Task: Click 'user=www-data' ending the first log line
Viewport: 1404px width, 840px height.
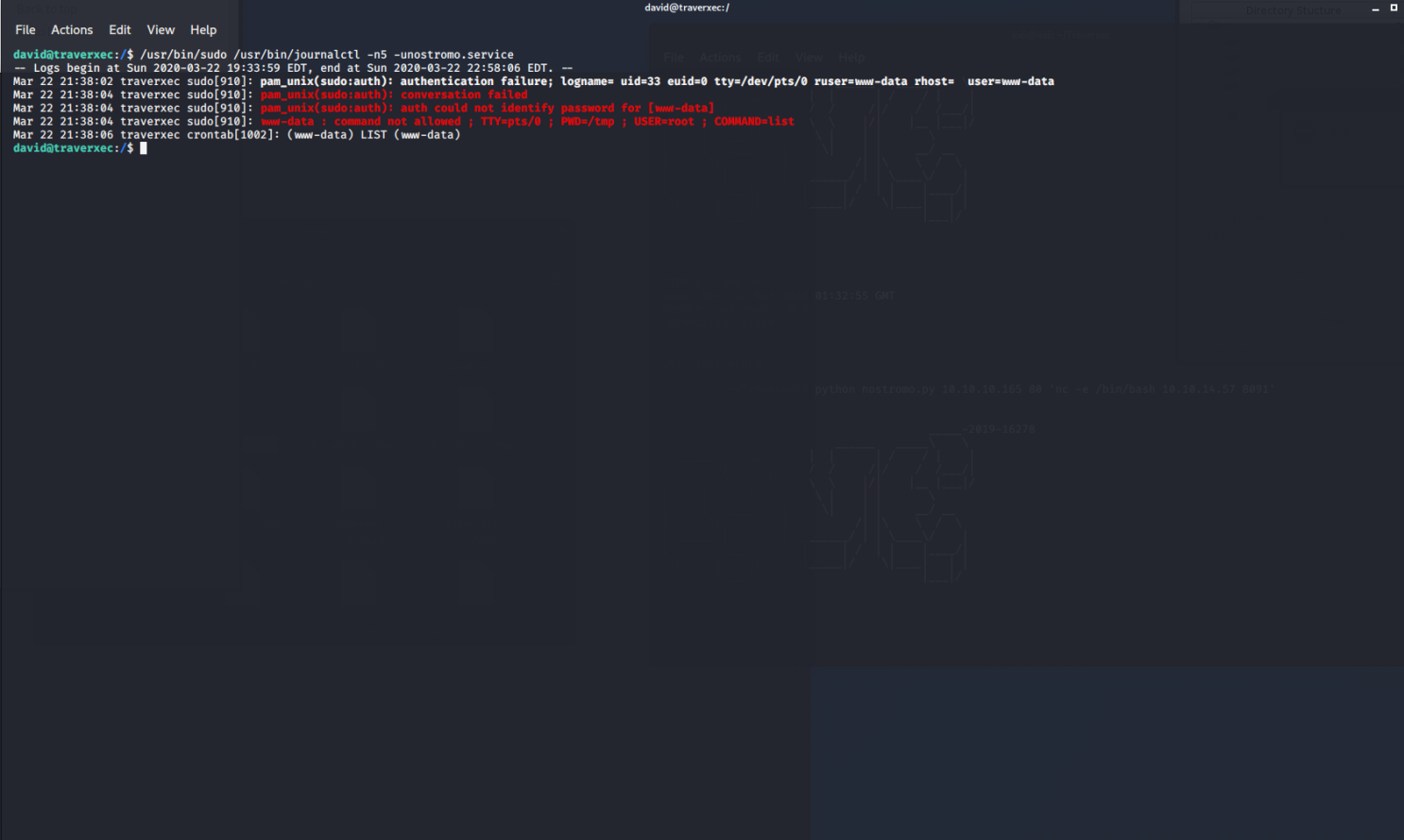Action: click(1010, 81)
